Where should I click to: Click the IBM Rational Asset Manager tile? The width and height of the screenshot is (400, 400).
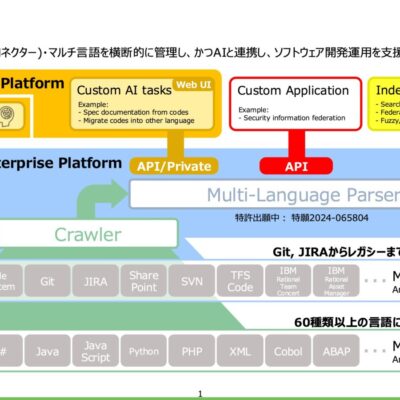(336, 281)
